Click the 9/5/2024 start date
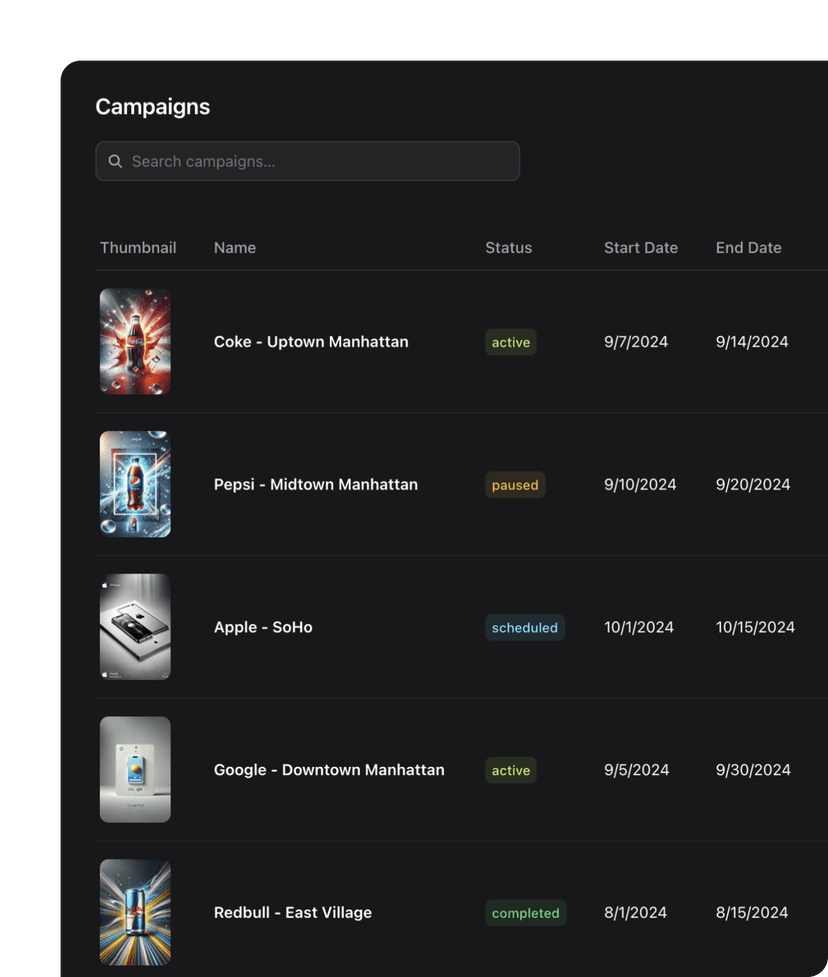Image resolution: width=828 pixels, height=977 pixels. click(x=636, y=770)
